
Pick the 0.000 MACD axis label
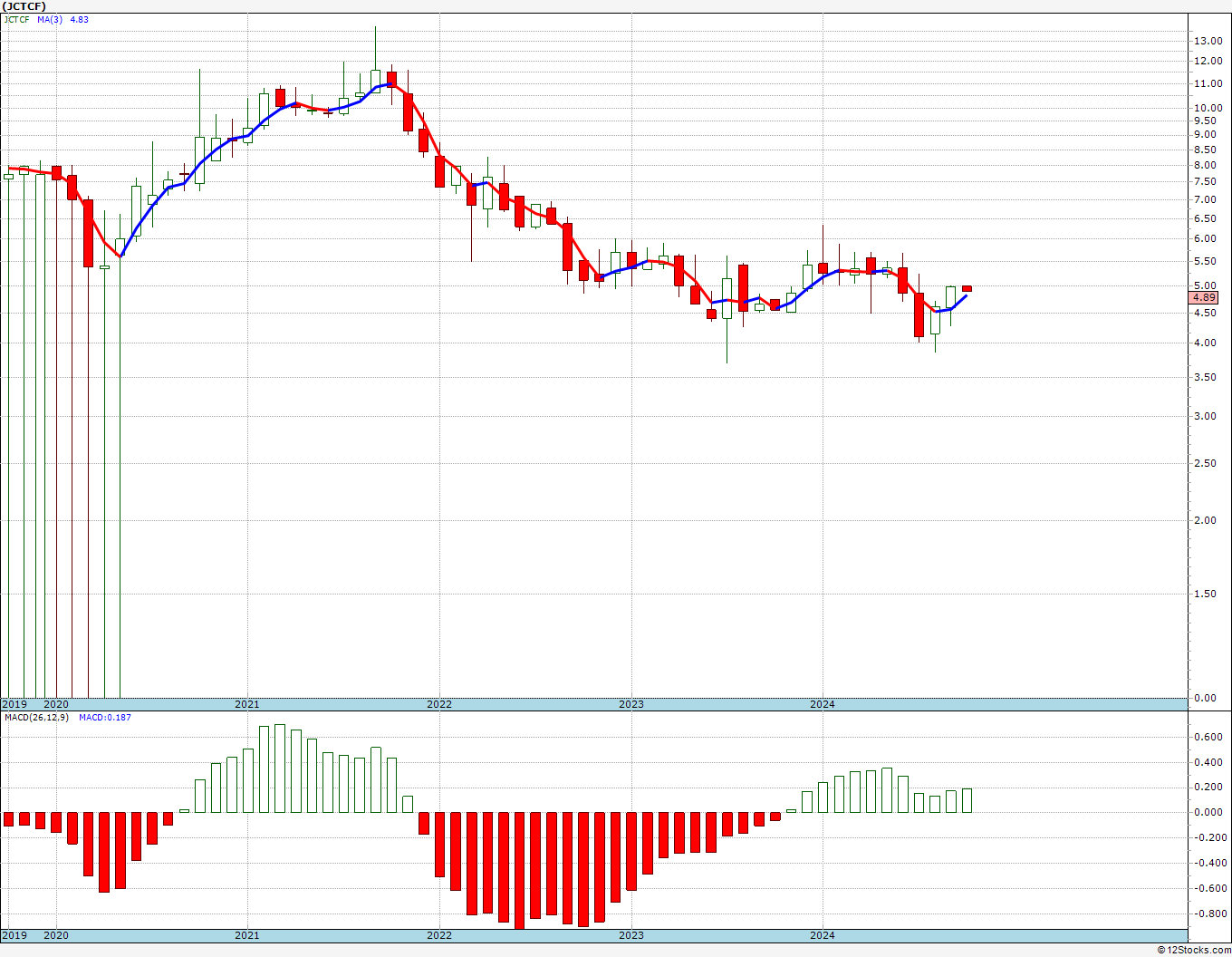pyautogui.click(x=1208, y=812)
